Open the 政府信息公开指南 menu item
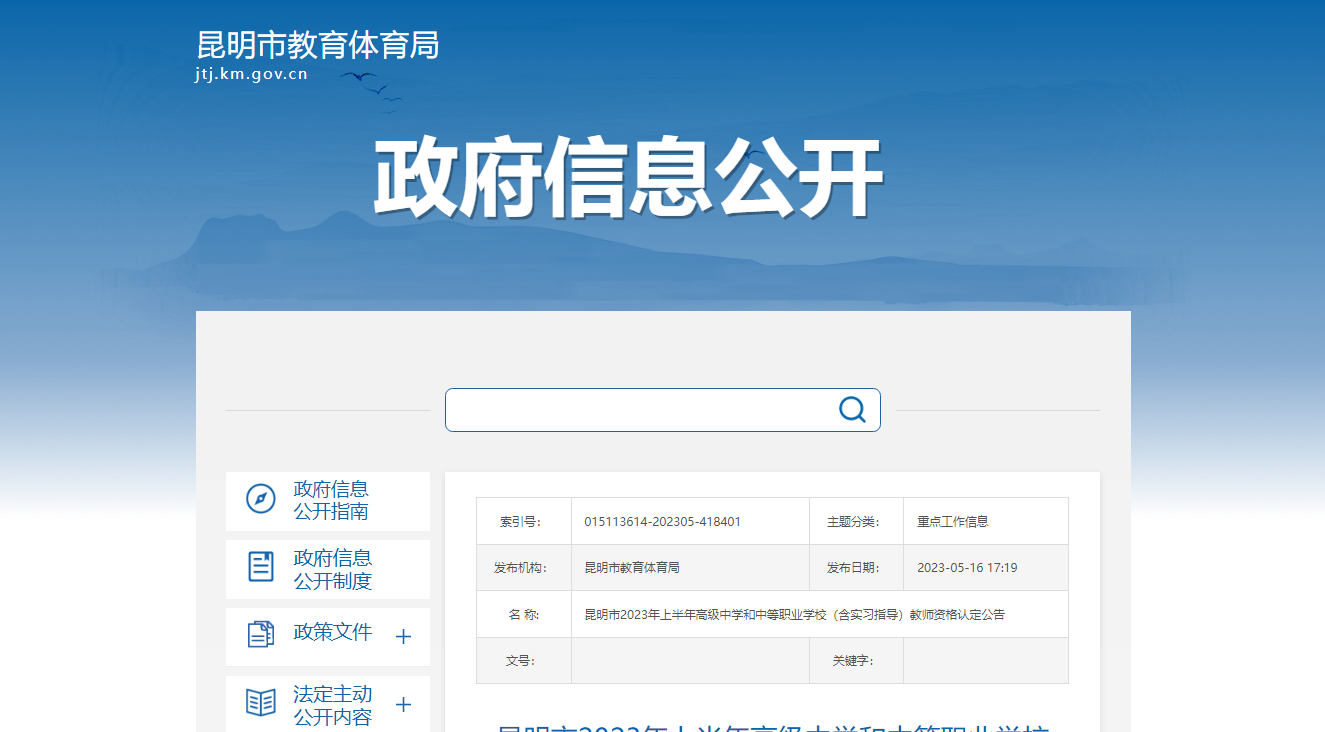1325x732 pixels. point(331,500)
